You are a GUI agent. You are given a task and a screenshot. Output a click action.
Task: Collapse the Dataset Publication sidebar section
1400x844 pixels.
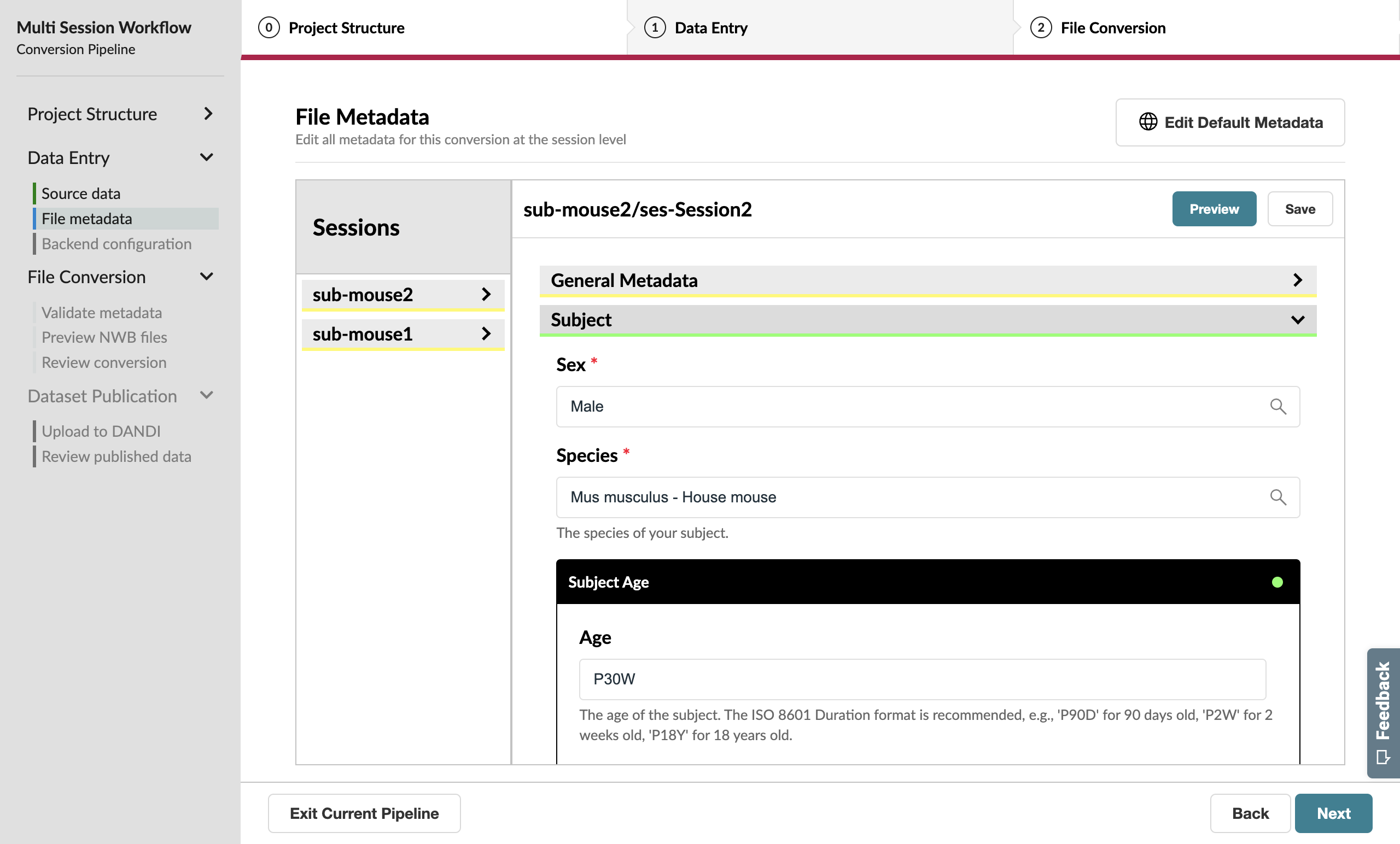(207, 395)
